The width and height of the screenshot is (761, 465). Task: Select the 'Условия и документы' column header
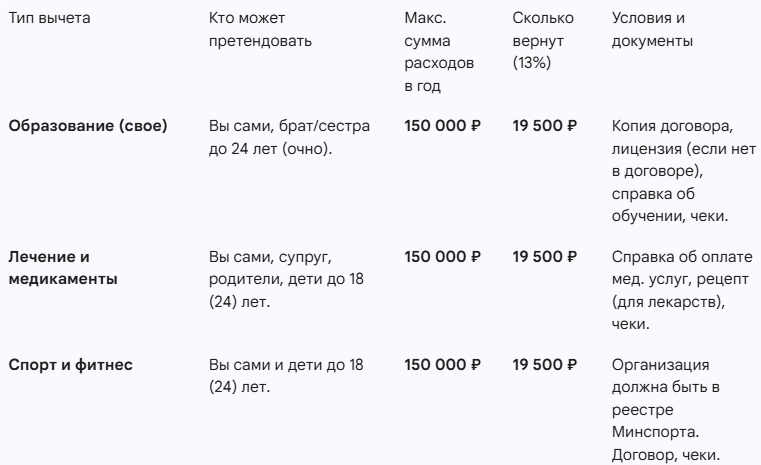(x=652, y=29)
